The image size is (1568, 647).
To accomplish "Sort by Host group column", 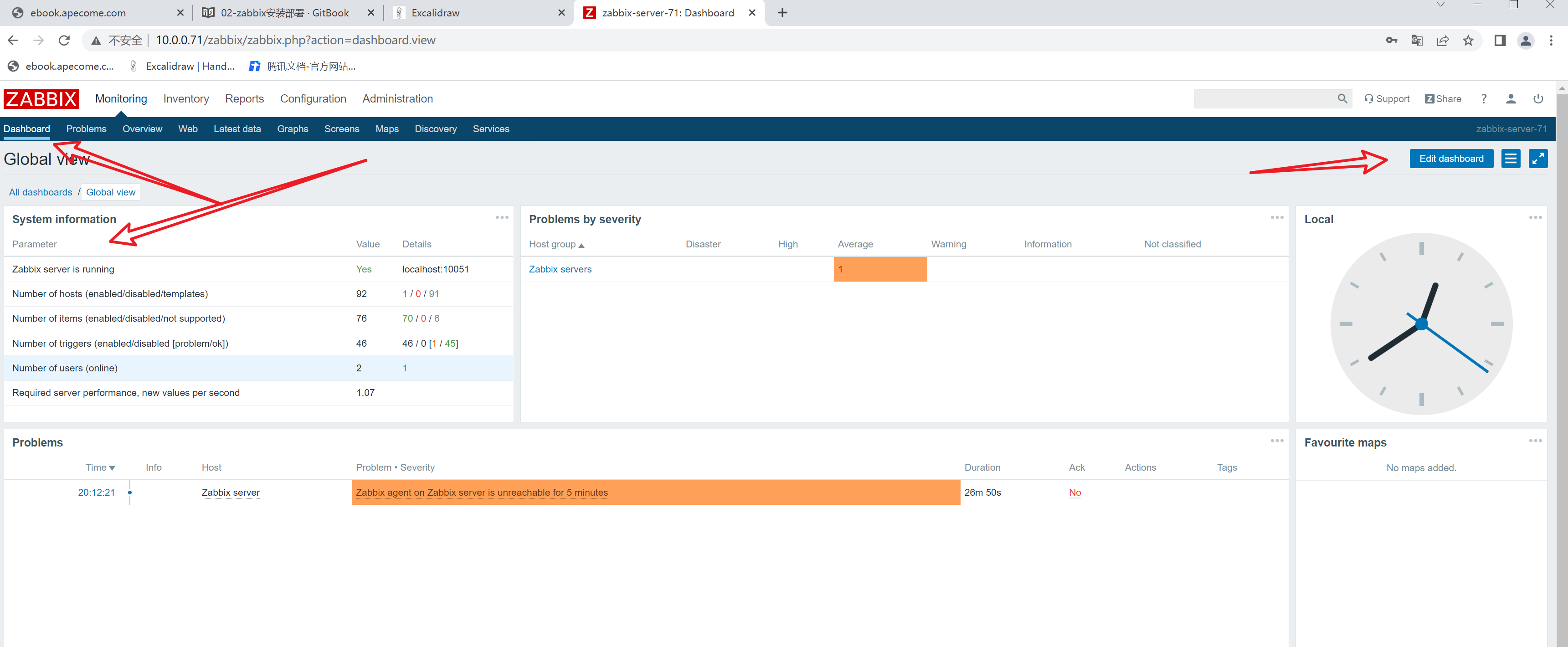I will [556, 244].
